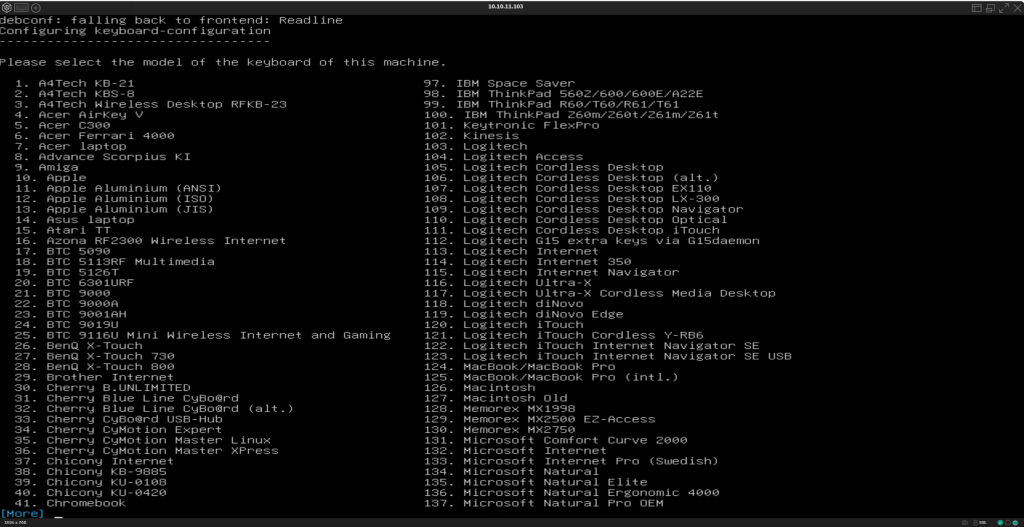Select the line '116. Logitech Ultra-X'
Screen dimensions: 1024x527
[x=507, y=282]
